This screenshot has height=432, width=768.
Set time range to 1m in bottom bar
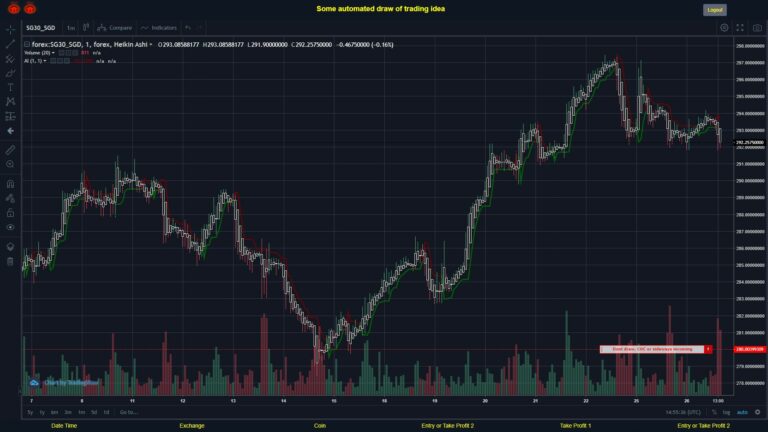pos(81,412)
